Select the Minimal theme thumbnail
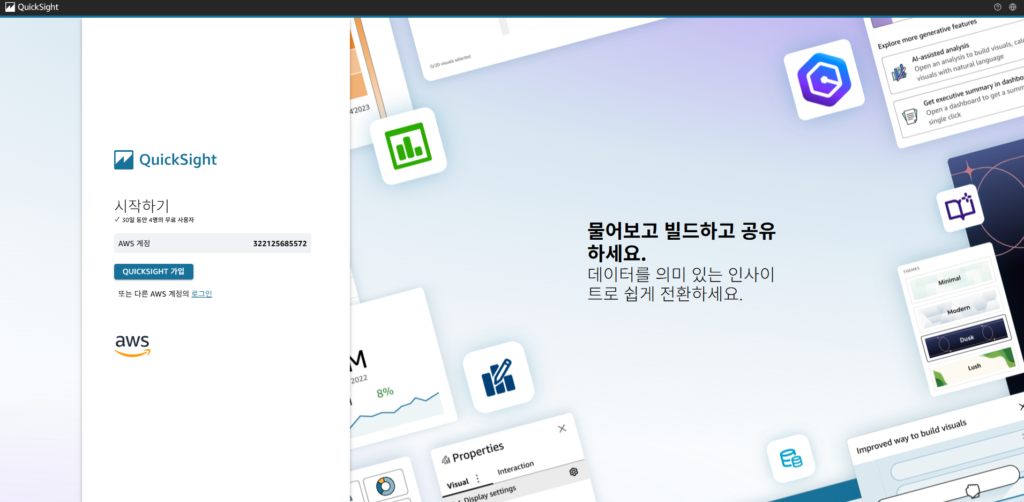1024x502 pixels. pyautogui.click(x=949, y=282)
